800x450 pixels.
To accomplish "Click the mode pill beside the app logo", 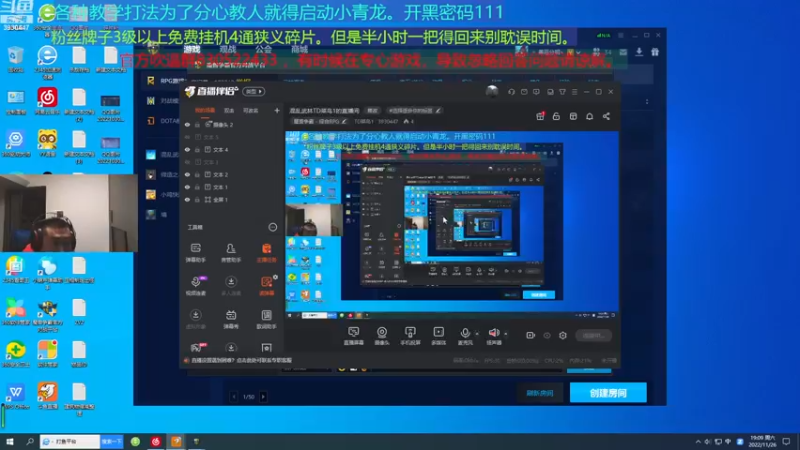I will (254, 91).
